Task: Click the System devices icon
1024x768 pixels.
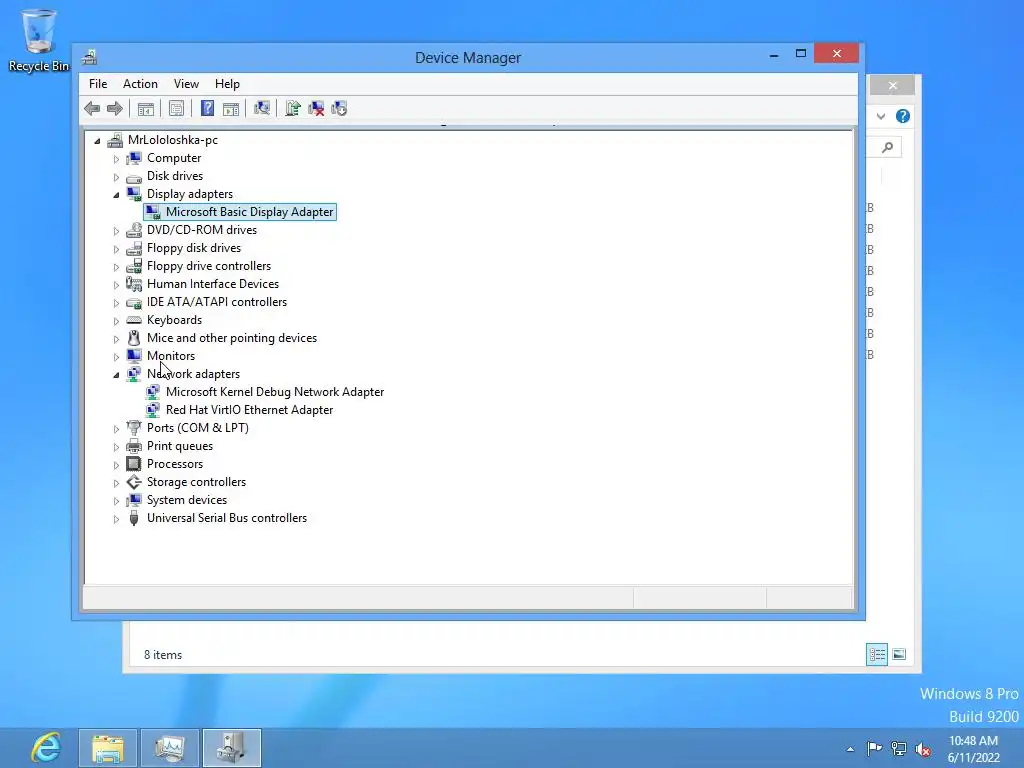Action: coord(134,500)
